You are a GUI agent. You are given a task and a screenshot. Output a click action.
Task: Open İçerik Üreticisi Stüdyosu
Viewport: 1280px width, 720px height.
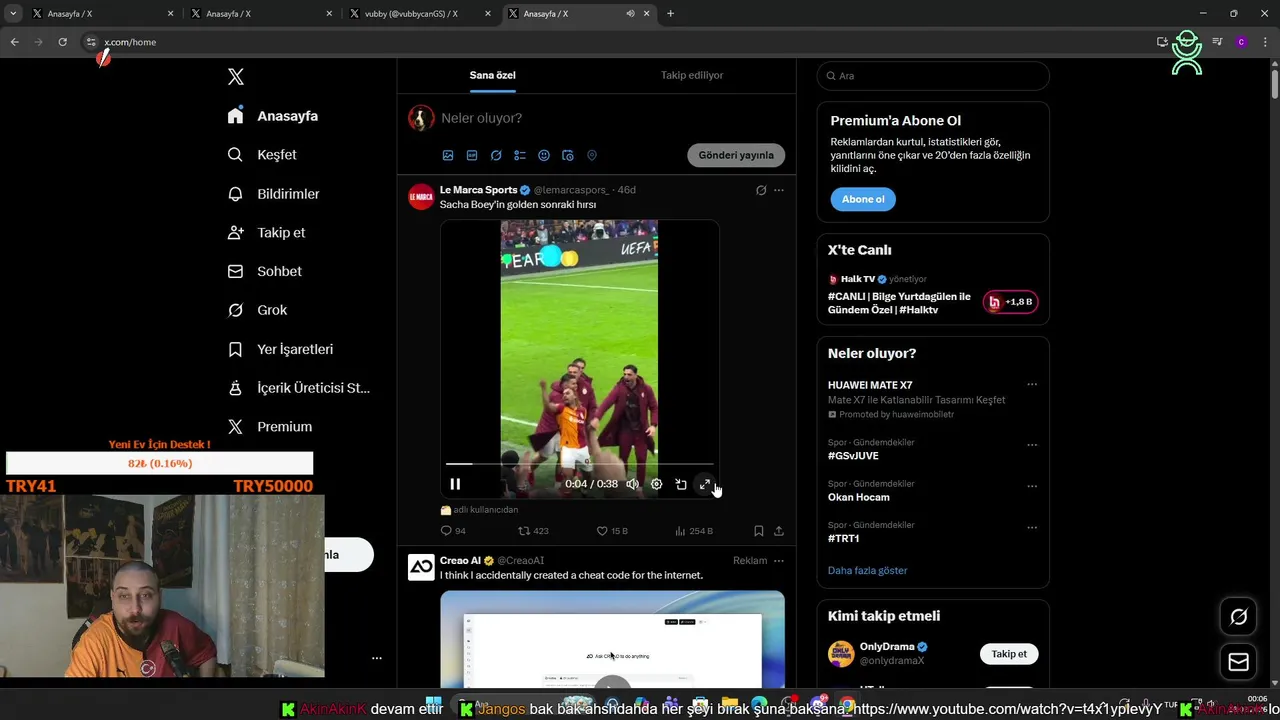tap(299, 388)
